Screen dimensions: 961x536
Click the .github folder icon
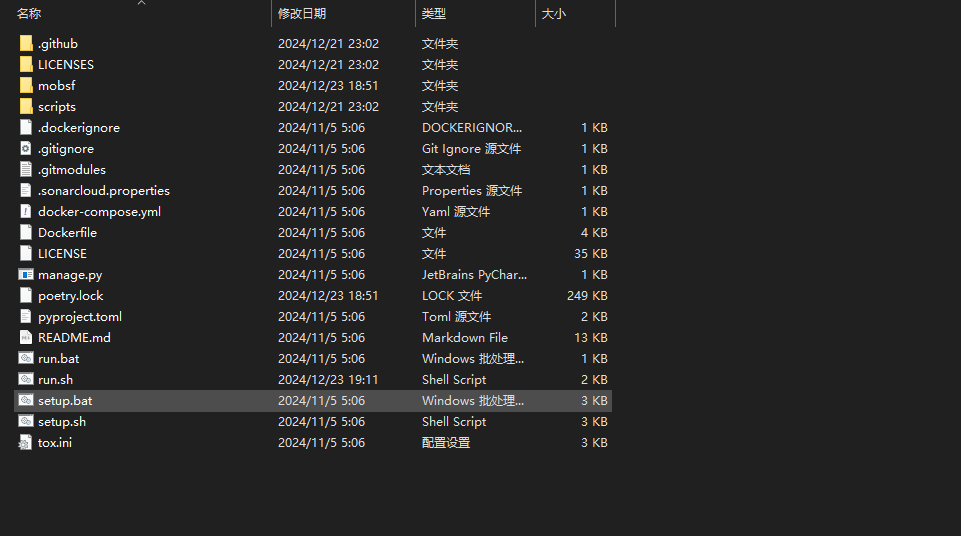[26, 43]
